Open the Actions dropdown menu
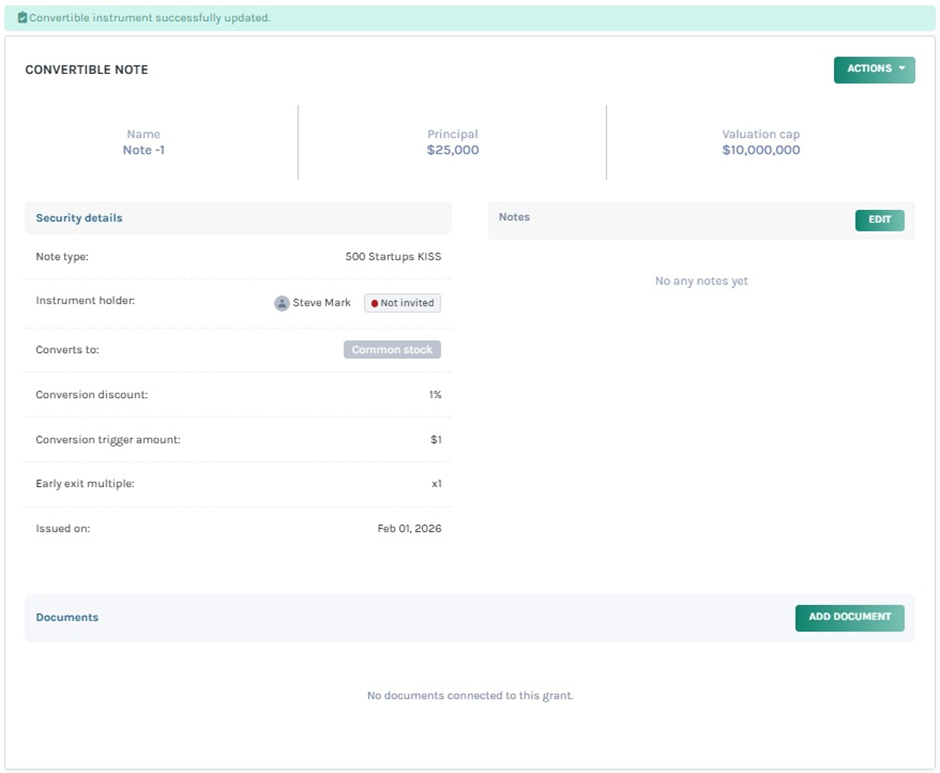940x773 pixels. (873, 69)
